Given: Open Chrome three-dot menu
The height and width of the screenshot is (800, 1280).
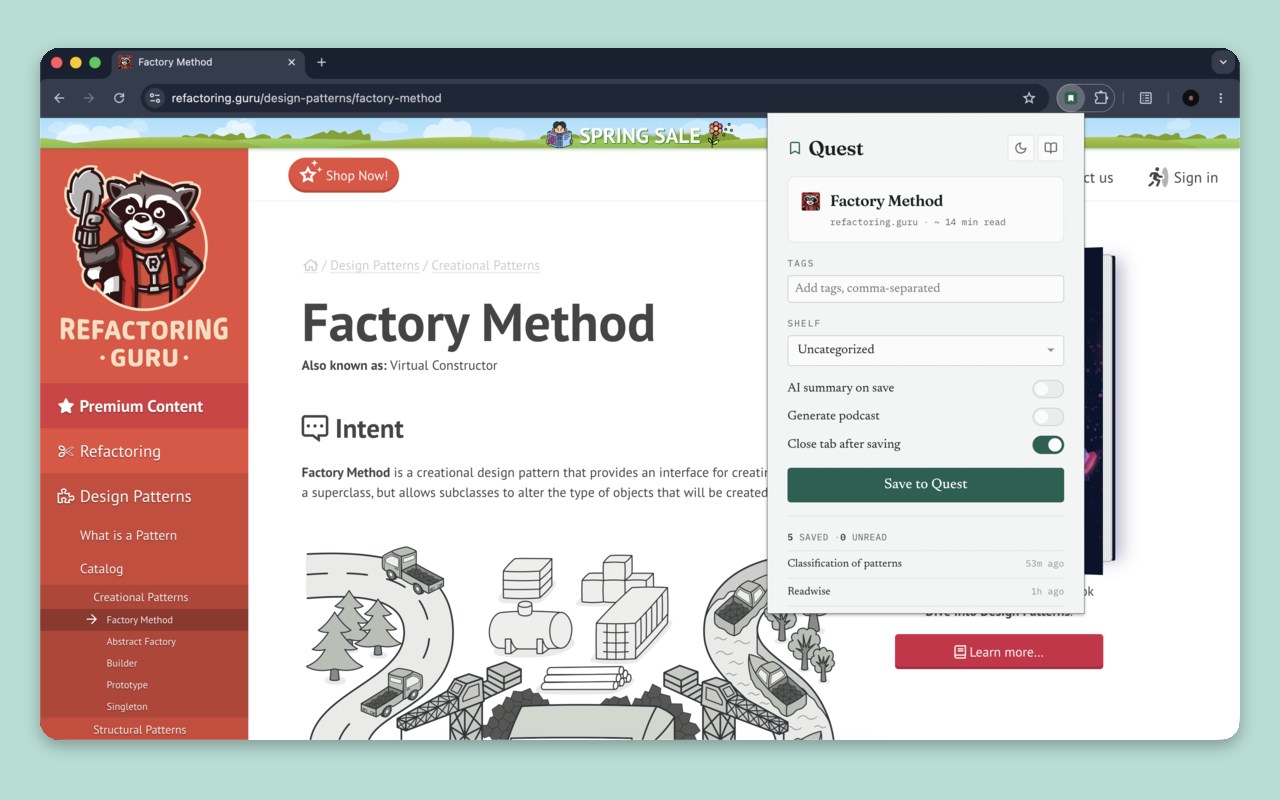Looking at the screenshot, I should point(1221,98).
